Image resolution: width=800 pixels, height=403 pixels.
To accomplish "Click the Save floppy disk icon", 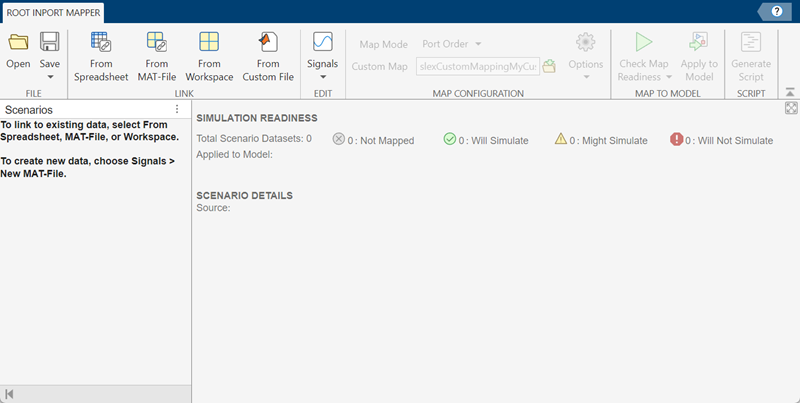I will tap(50, 43).
